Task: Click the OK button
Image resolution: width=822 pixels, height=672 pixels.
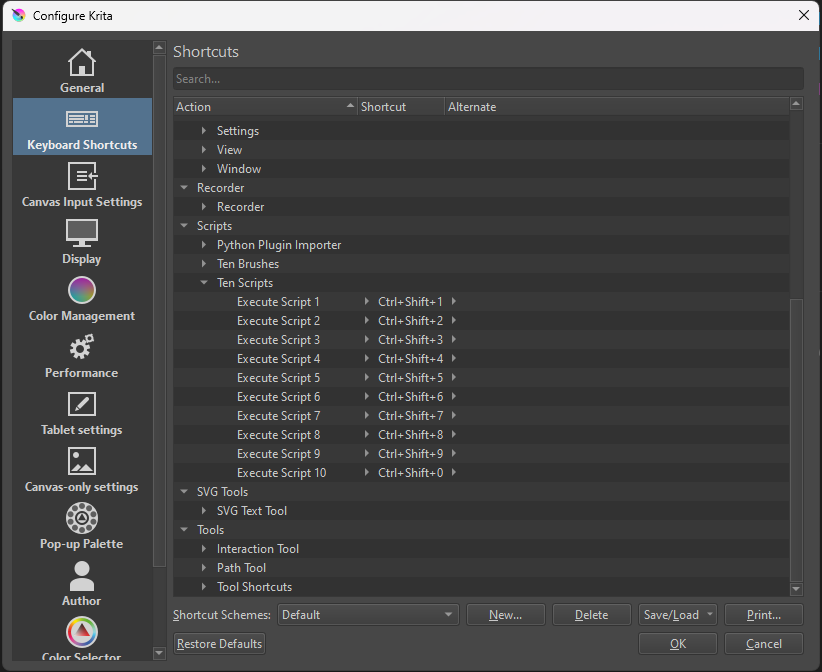Action: pyautogui.click(x=677, y=643)
